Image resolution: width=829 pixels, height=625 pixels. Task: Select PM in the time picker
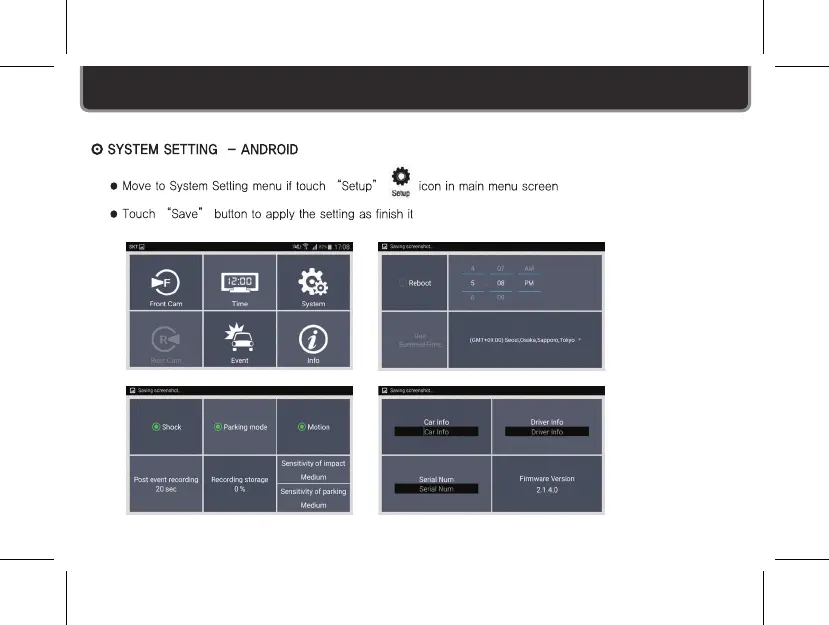pos(529,283)
